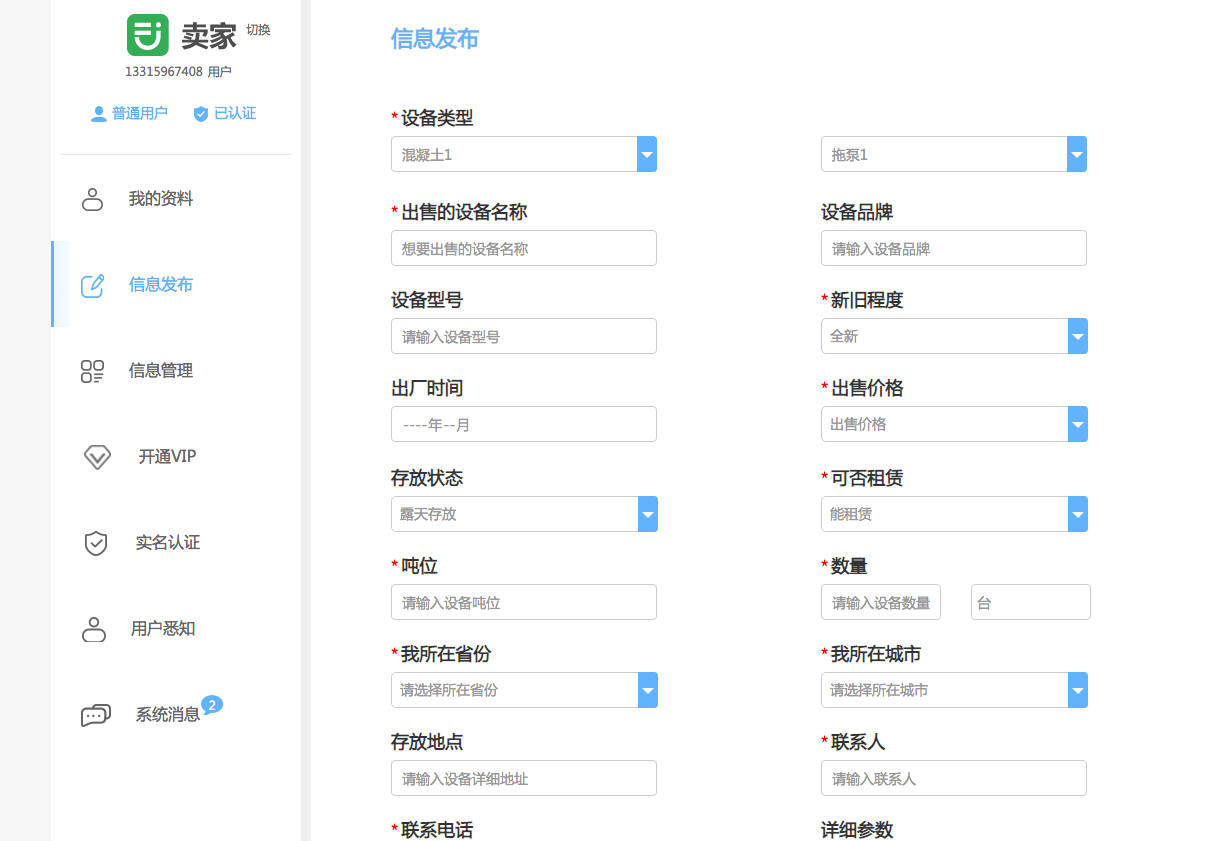This screenshot has width=1231, height=841.
Task: Click the 我的资料 person icon
Action: (x=93, y=199)
